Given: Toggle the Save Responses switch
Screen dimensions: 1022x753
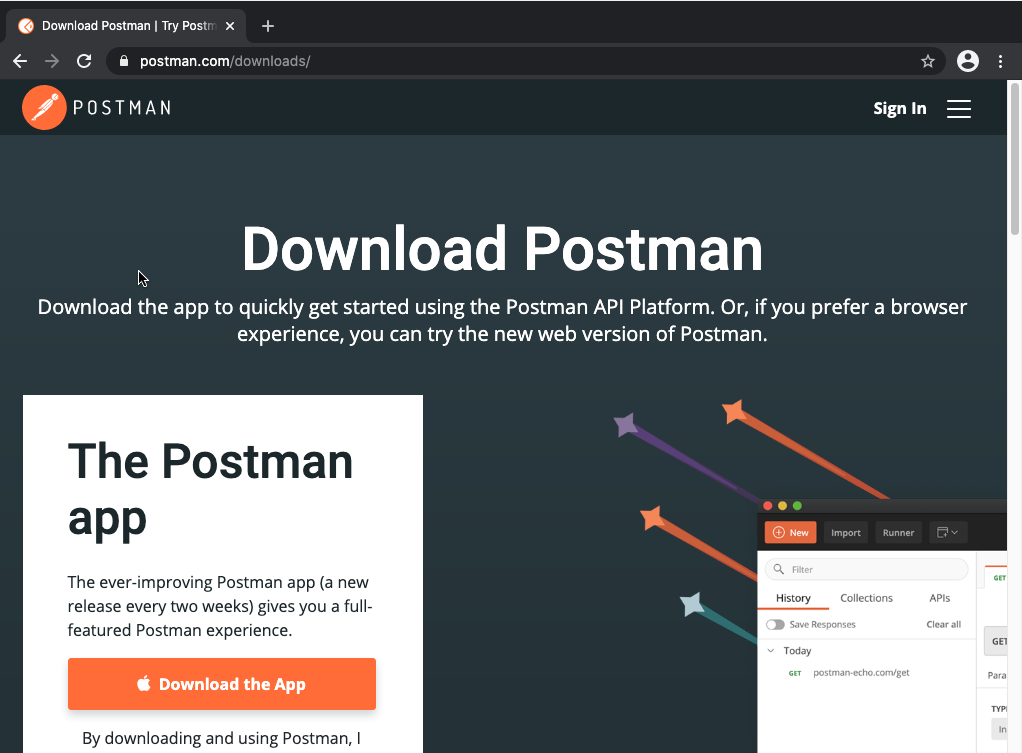Looking at the screenshot, I should (x=775, y=625).
